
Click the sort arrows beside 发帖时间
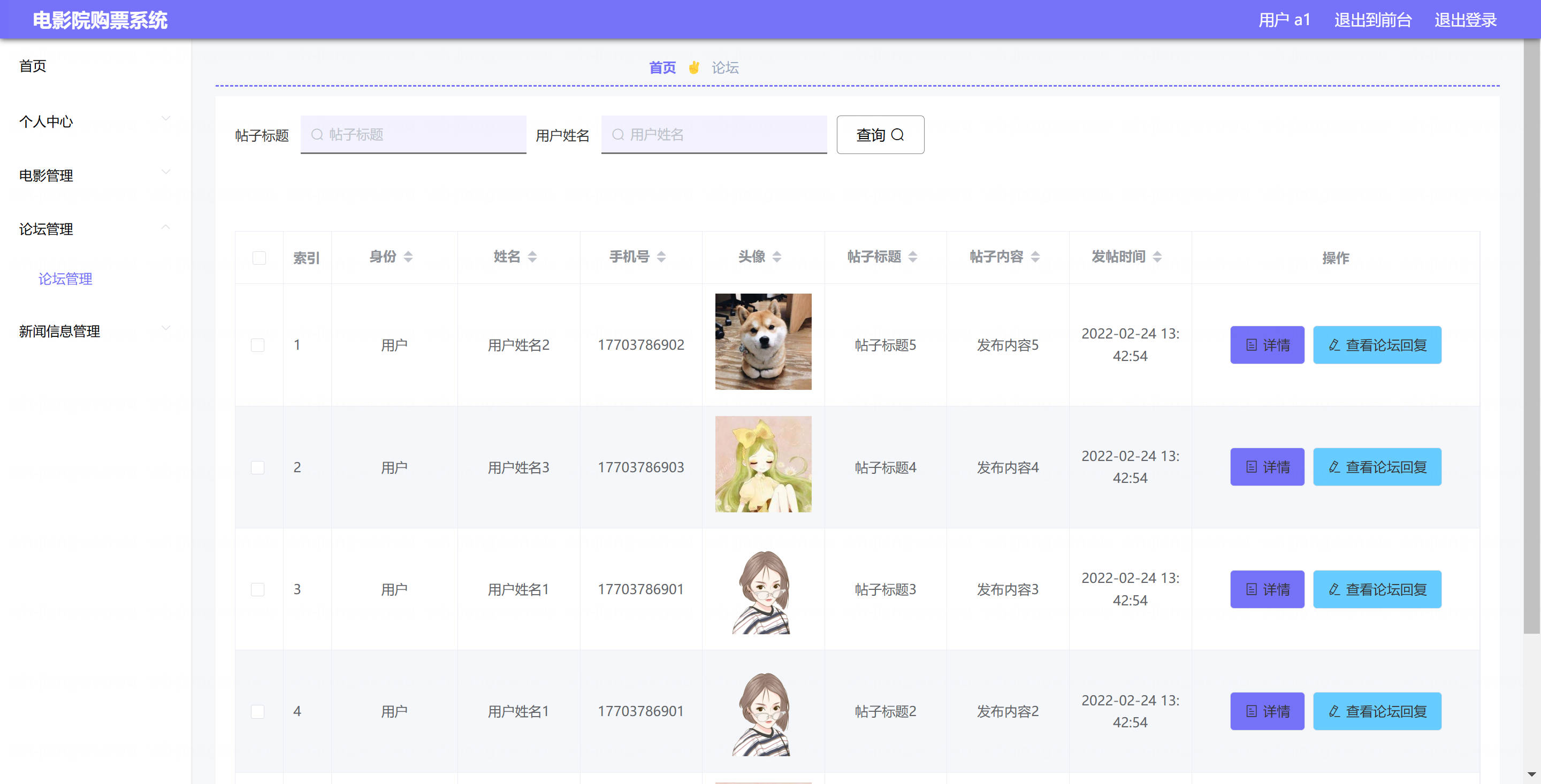(x=1157, y=257)
